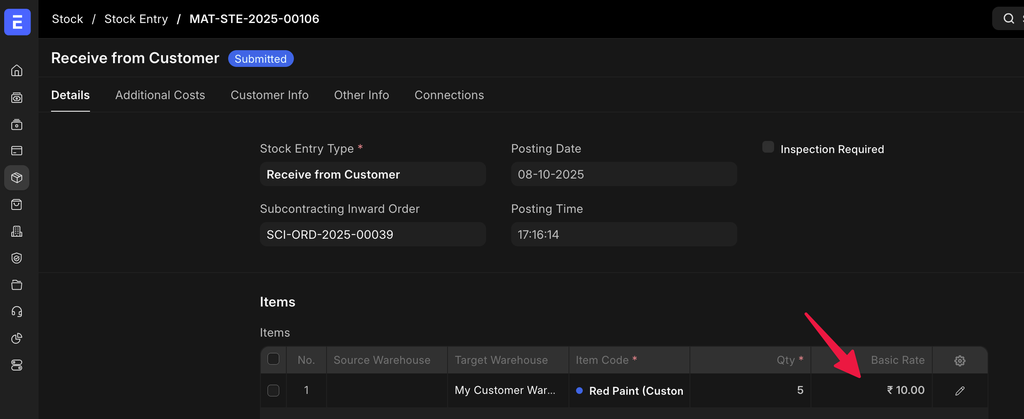Open the Posting Date picker field
Image resolution: width=1024 pixels, height=419 pixels.
coord(623,174)
